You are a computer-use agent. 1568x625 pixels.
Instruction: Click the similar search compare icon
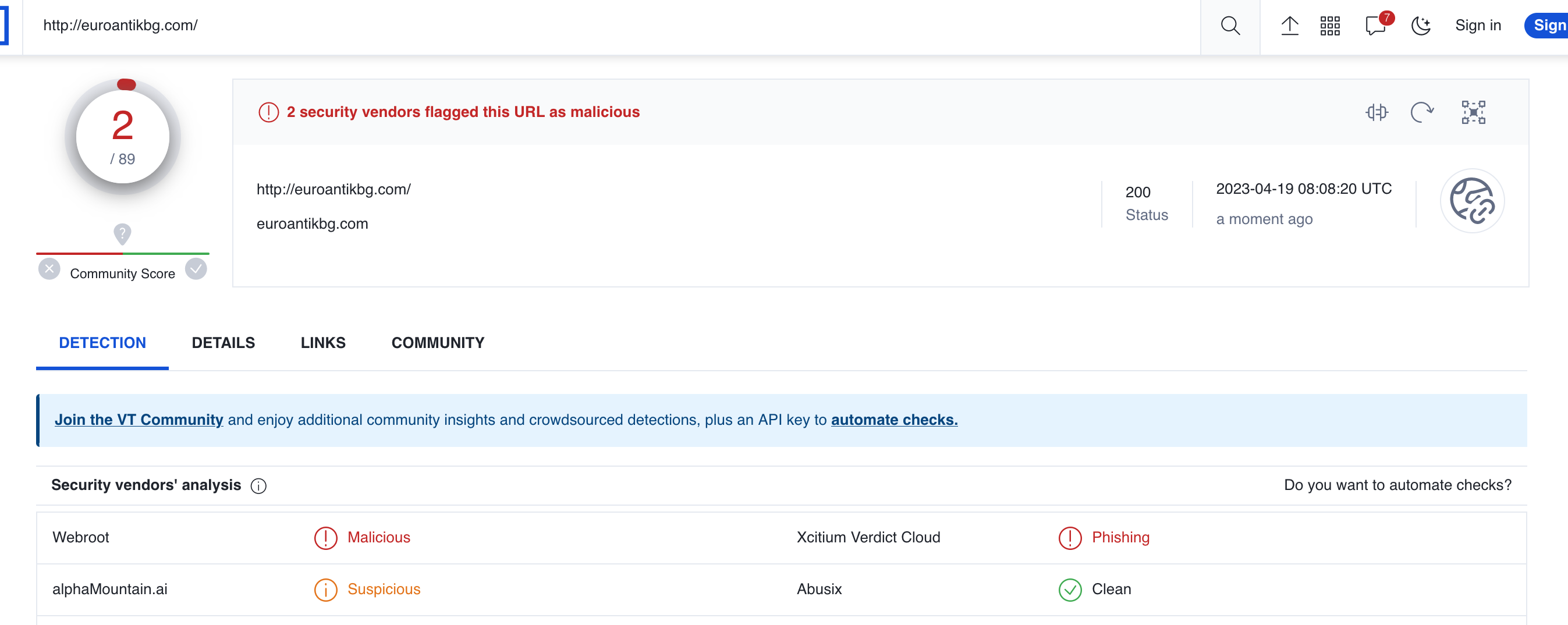[1377, 112]
